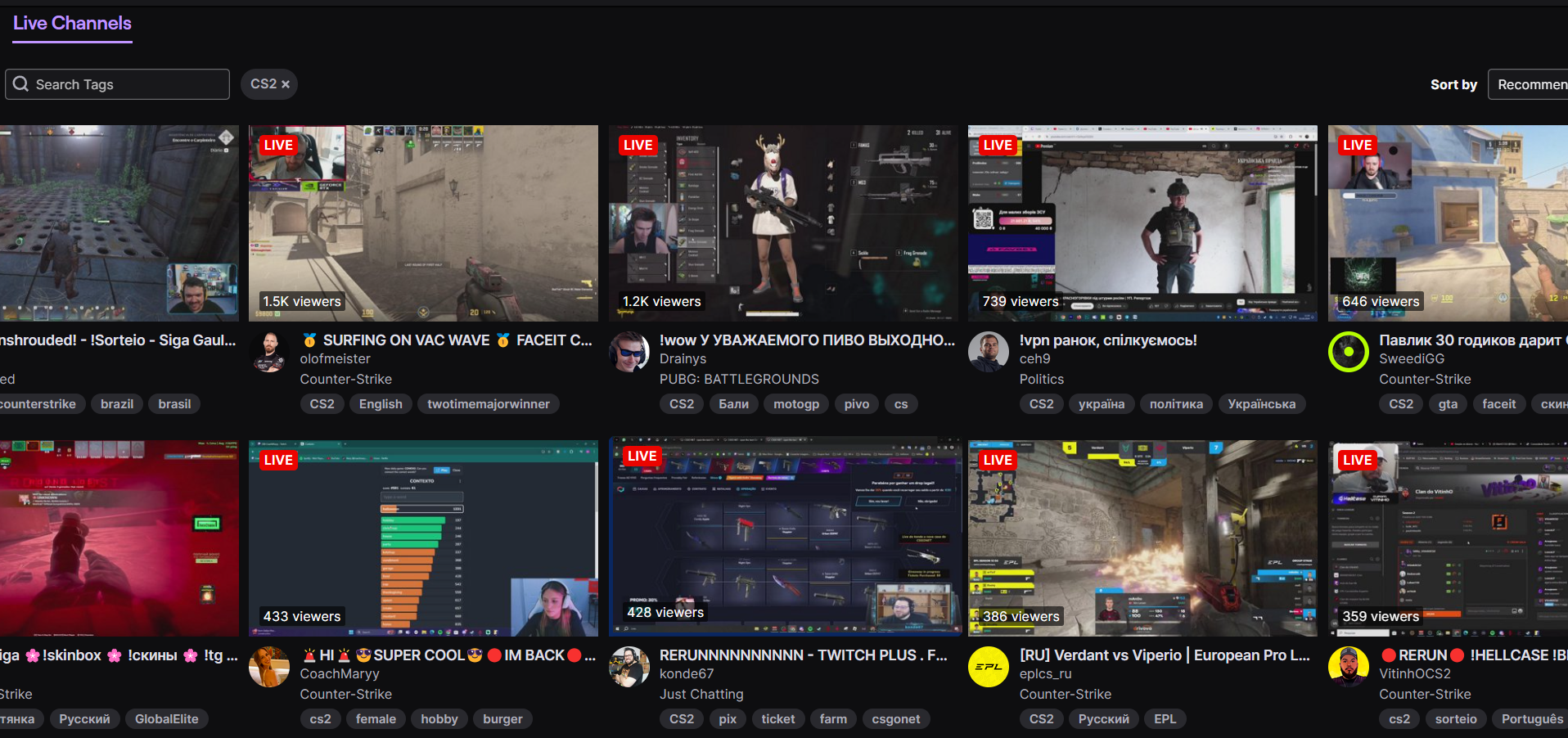Open VitinhOCS2 channel avatar
The image size is (1568, 738).
[x=1349, y=667]
